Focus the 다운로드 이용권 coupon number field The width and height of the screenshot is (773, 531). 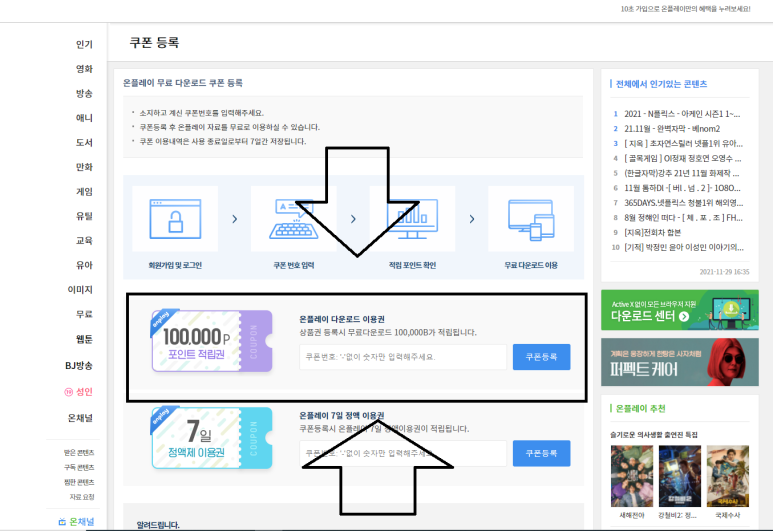pyautogui.click(x=403, y=357)
